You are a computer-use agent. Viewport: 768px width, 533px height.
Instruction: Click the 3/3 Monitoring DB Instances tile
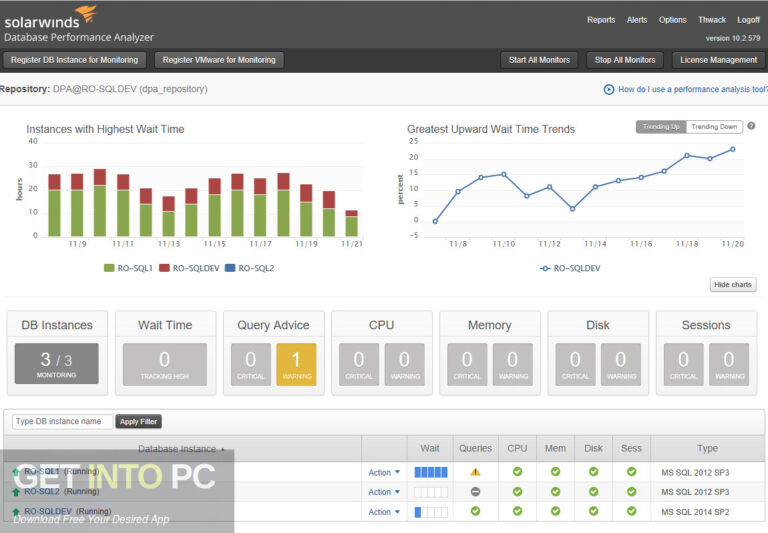[56, 363]
